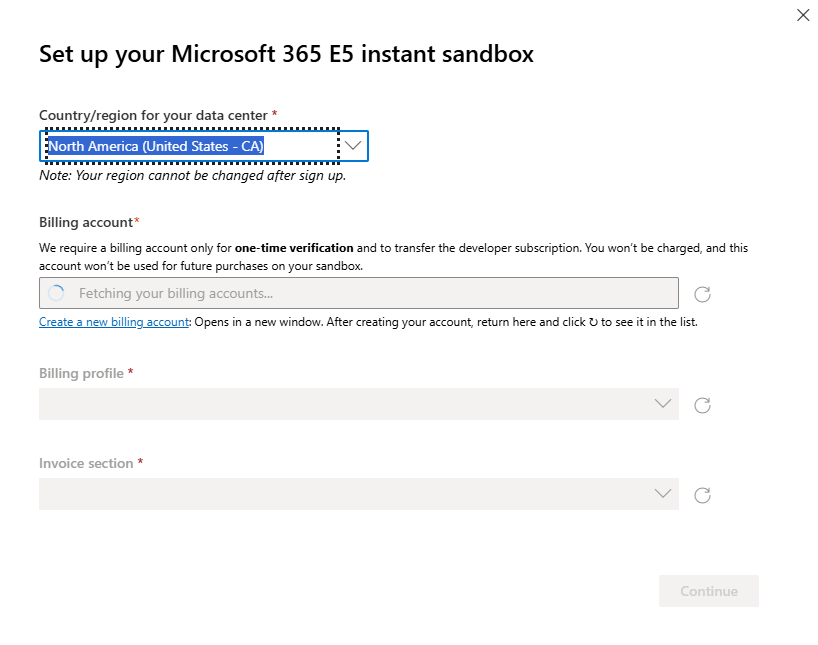The height and width of the screenshot is (645, 818).
Task: Refresh the Billing profile list
Action: [x=702, y=405]
